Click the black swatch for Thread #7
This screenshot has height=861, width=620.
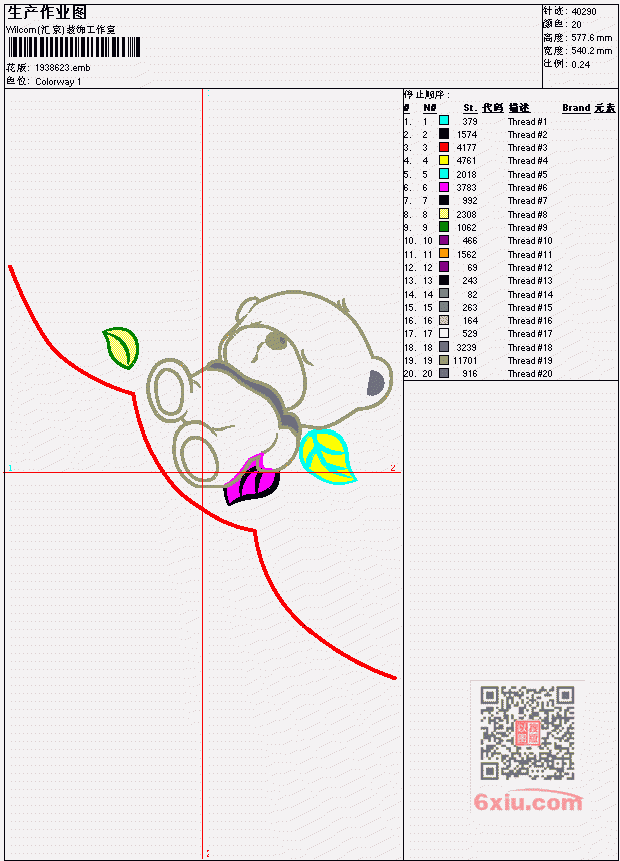click(444, 200)
